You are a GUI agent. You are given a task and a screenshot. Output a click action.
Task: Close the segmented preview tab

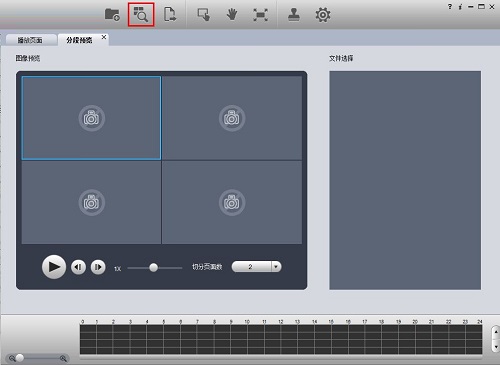(104, 37)
